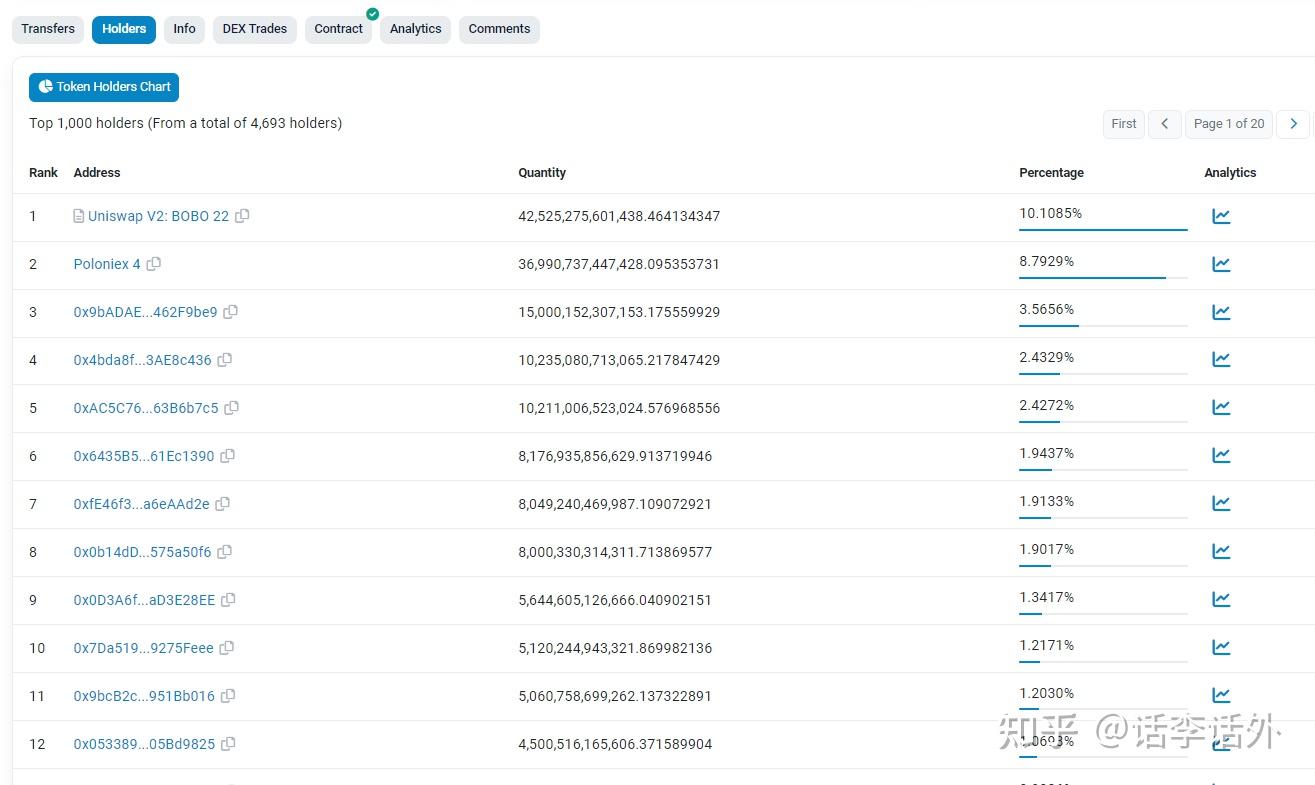Open address link 0x7Da519...9275Feee

point(143,648)
